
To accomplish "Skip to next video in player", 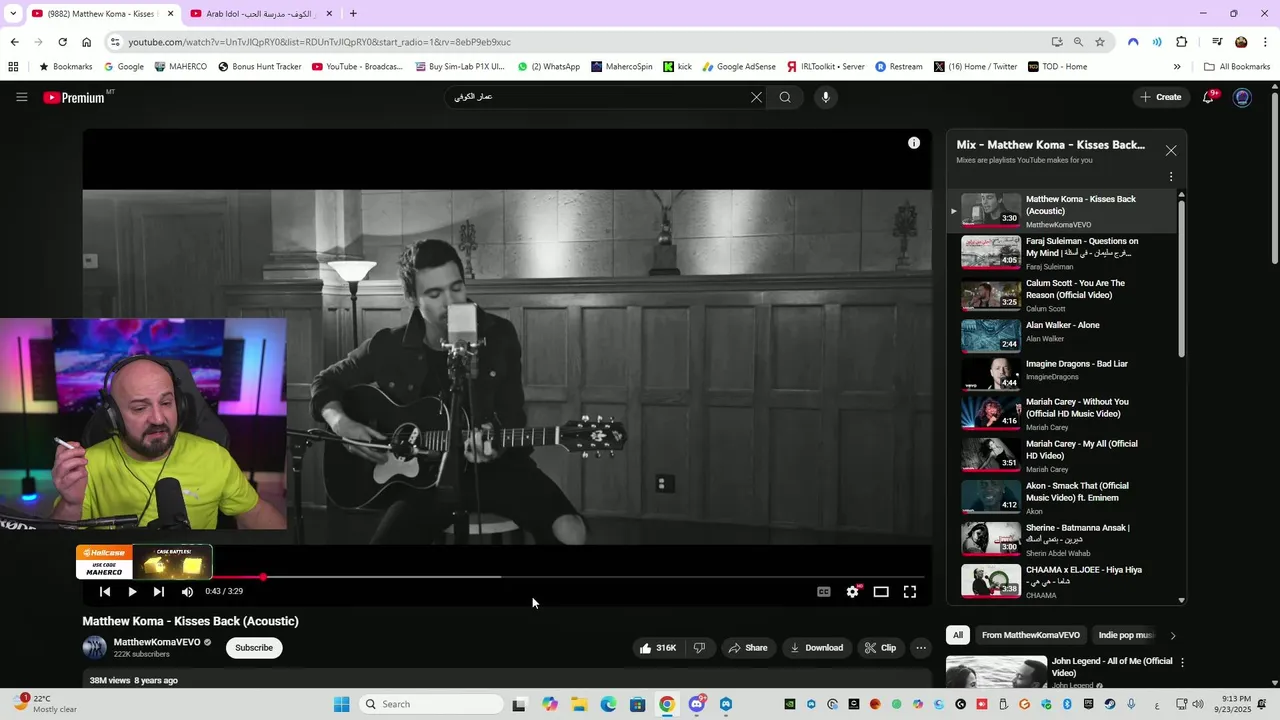I will point(159,592).
